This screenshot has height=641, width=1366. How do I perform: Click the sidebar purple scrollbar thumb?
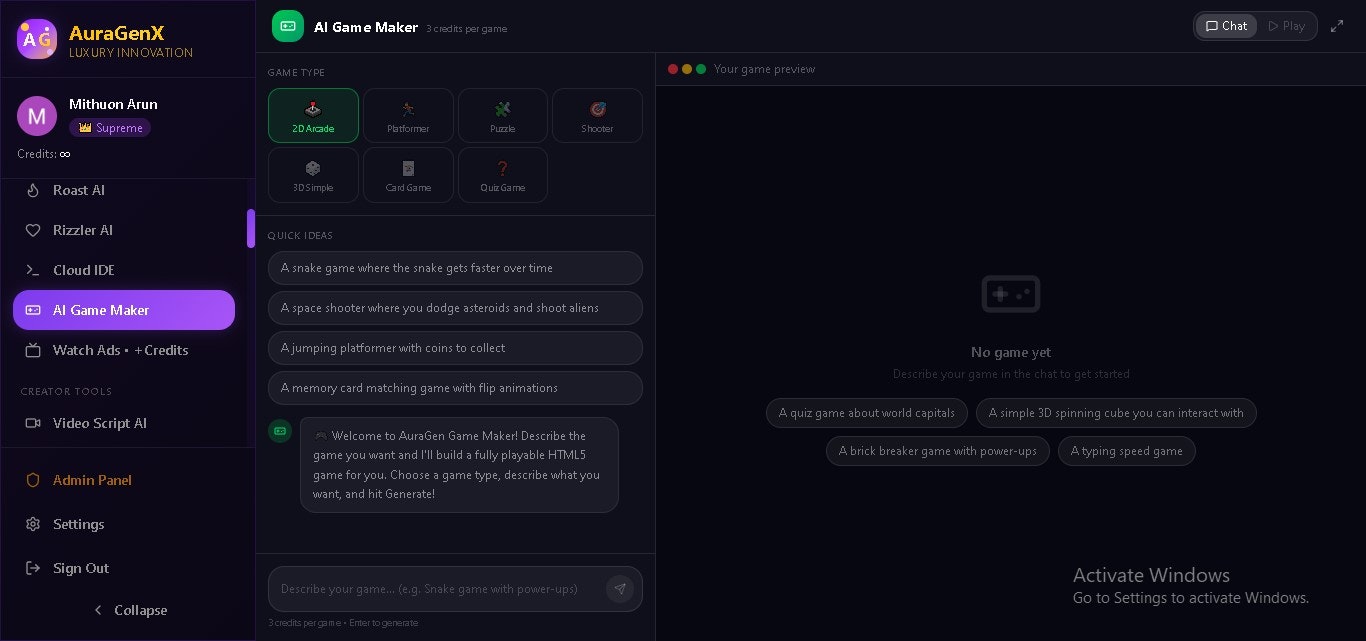point(251,228)
